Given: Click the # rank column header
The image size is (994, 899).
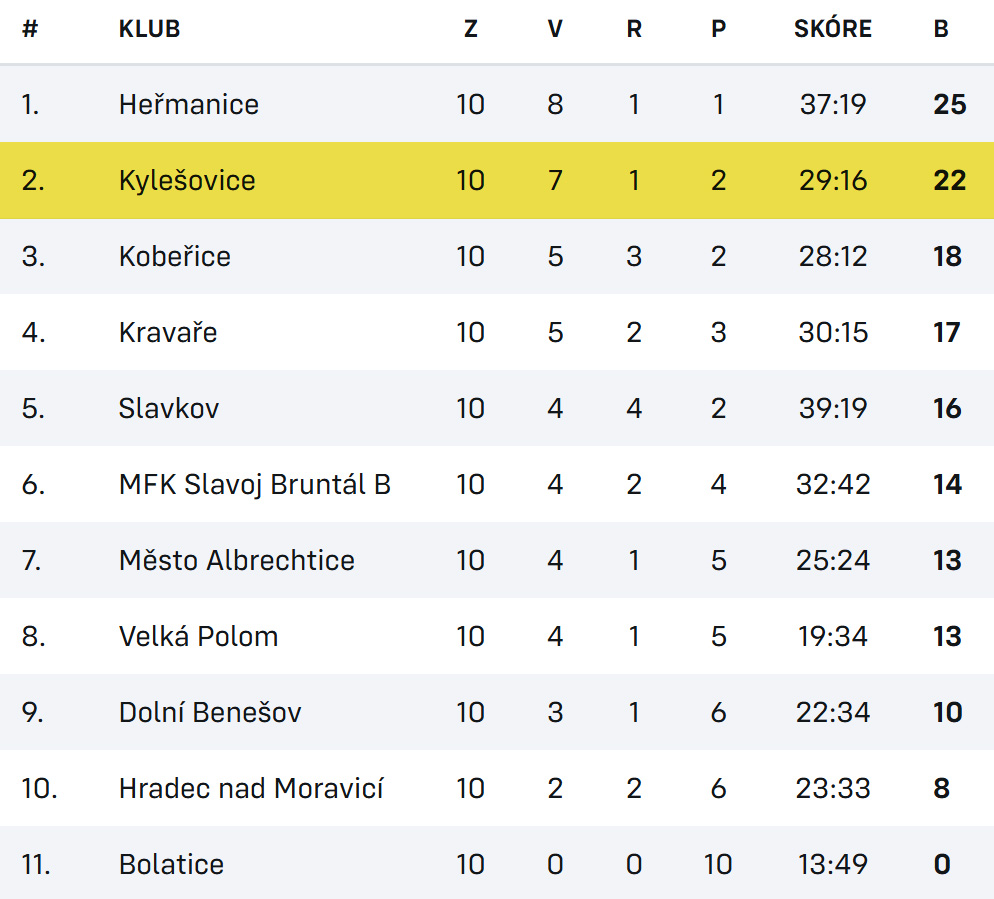Looking at the screenshot, I should point(30,29).
